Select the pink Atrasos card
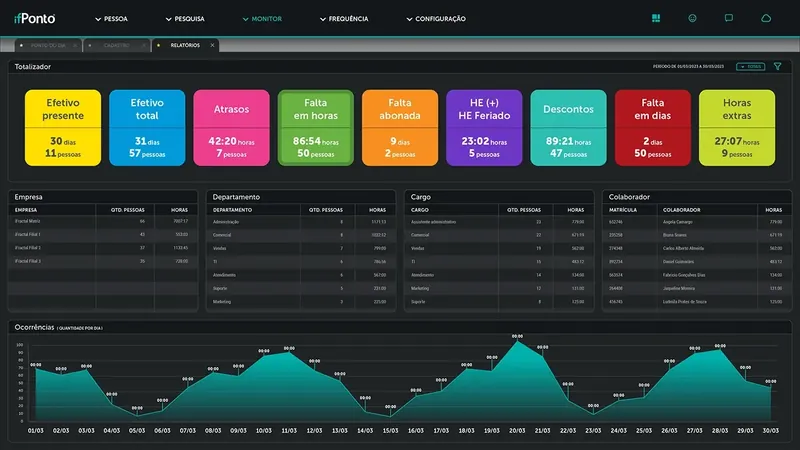Image resolution: width=800 pixels, height=450 pixels. (231, 128)
